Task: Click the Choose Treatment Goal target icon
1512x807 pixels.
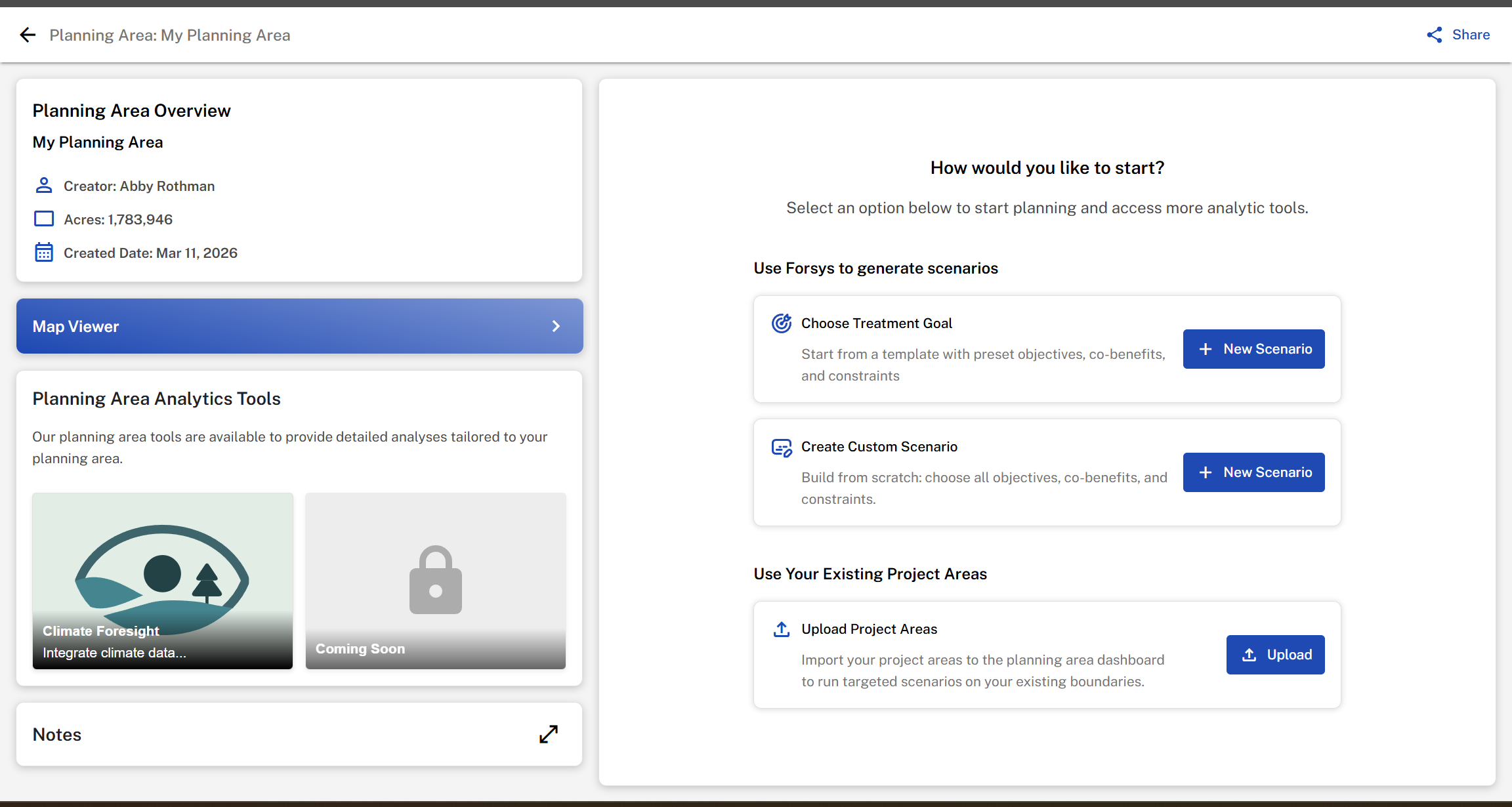Action: click(781, 323)
